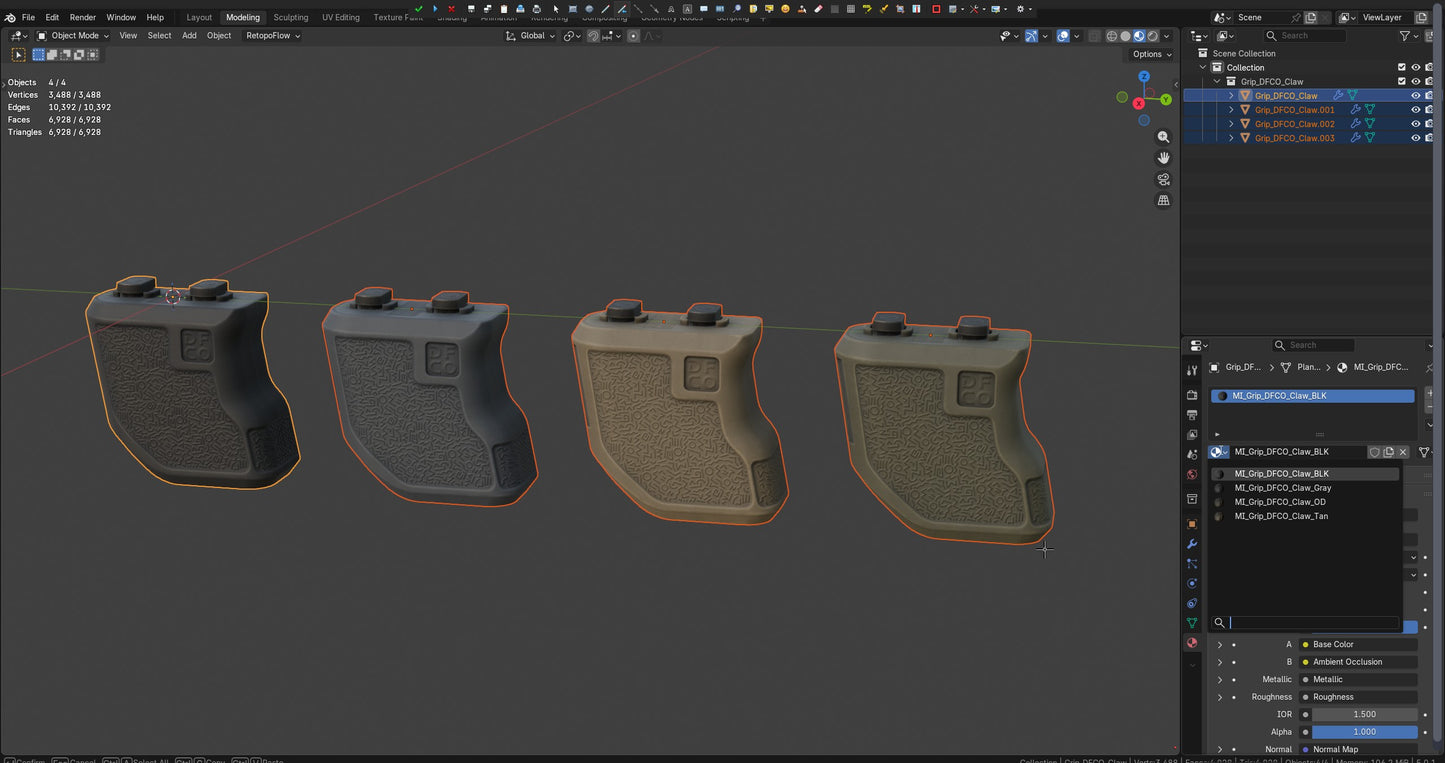Click the duplicate material icon
Viewport: 1445px width, 763px height.
pos(1389,452)
